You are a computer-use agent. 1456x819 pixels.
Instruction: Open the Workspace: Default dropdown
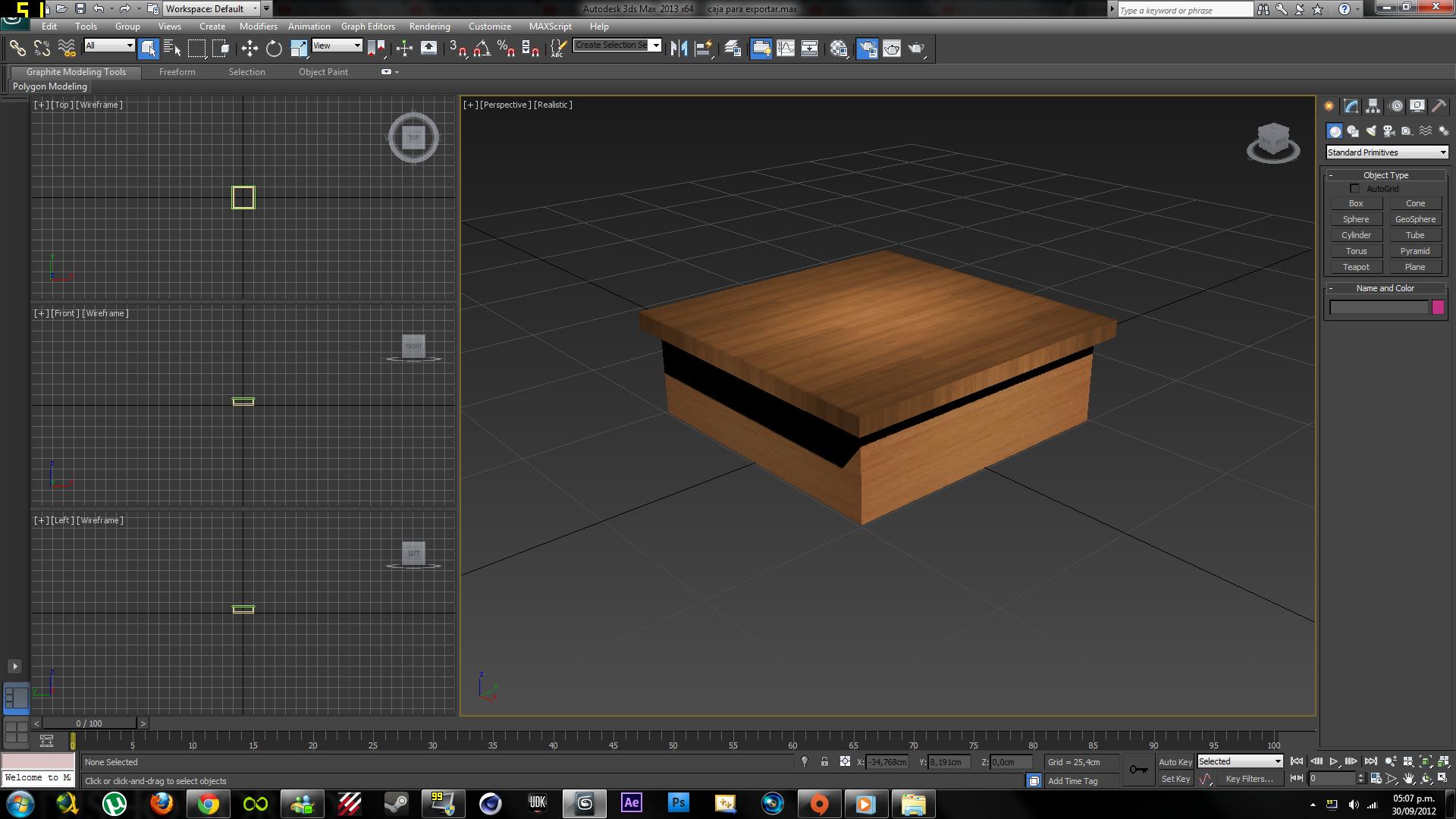pos(212,9)
